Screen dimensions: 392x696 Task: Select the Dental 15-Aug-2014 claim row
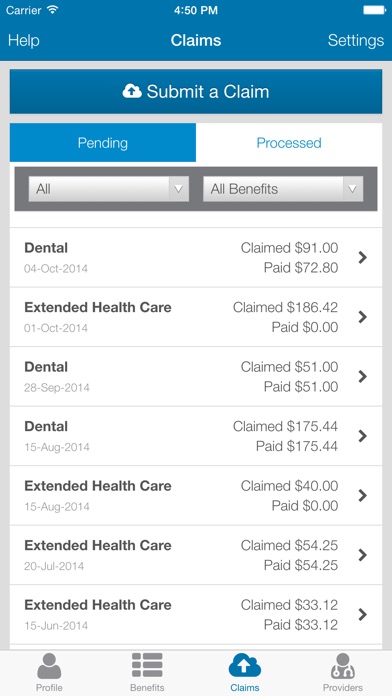196,436
